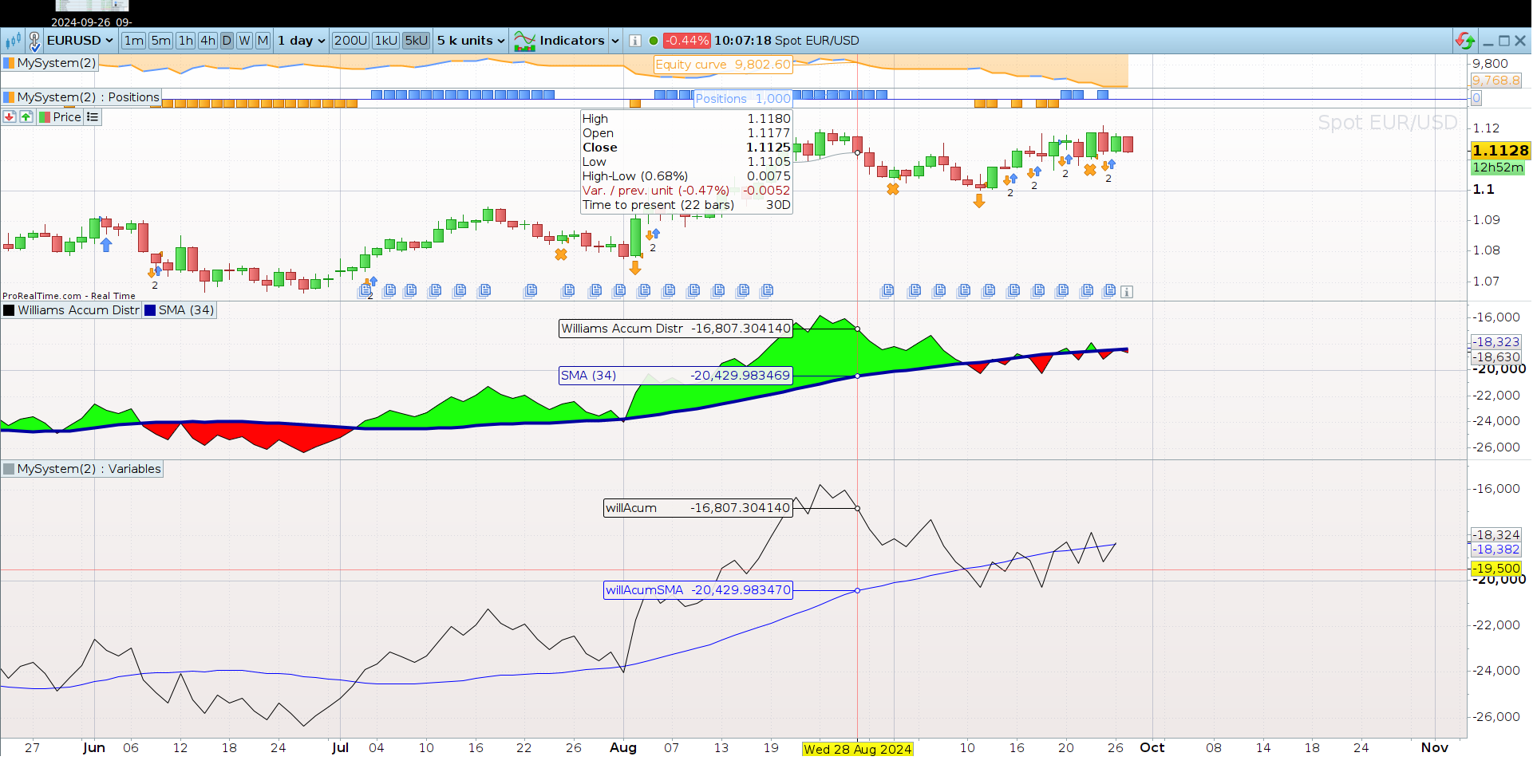The height and width of the screenshot is (784, 1533).
Task: Click the yellow 1.1128 current price label
Action: pyautogui.click(x=1500, y=151)
